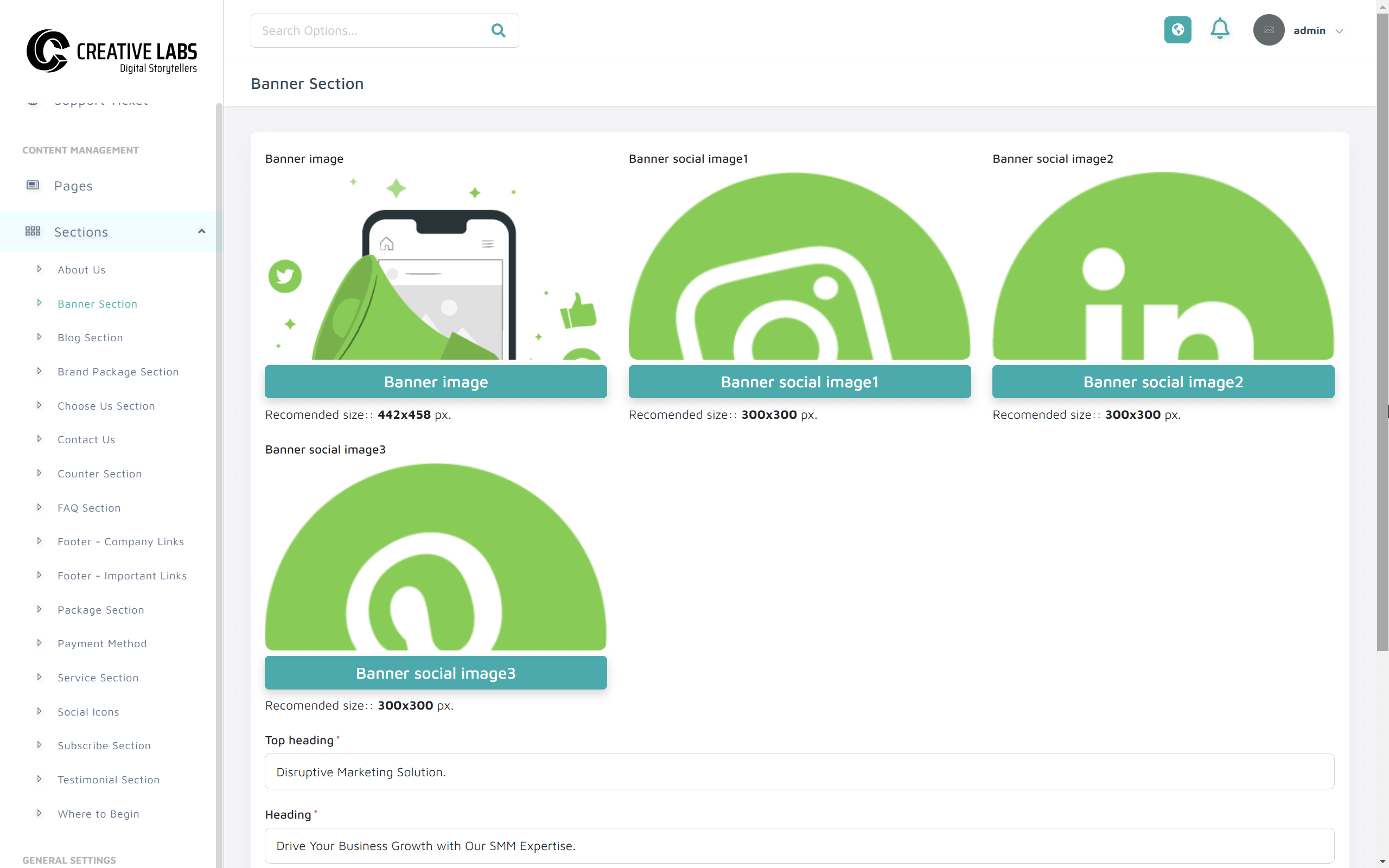
Task: Open the search magnifier icon
Action: tap(498, 30)
